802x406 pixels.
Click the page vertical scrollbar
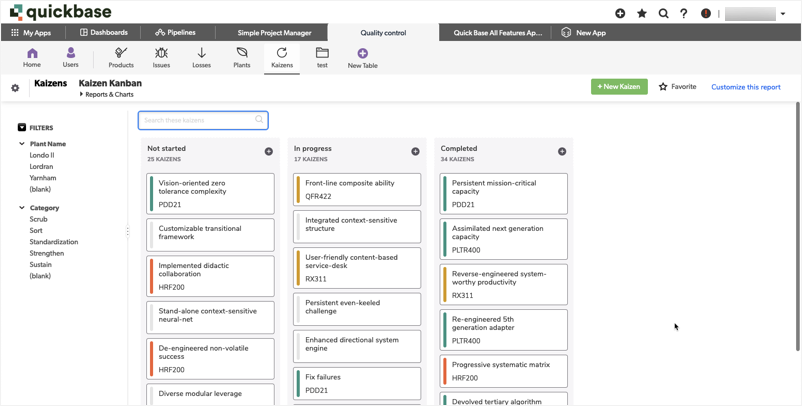[797, 227]
